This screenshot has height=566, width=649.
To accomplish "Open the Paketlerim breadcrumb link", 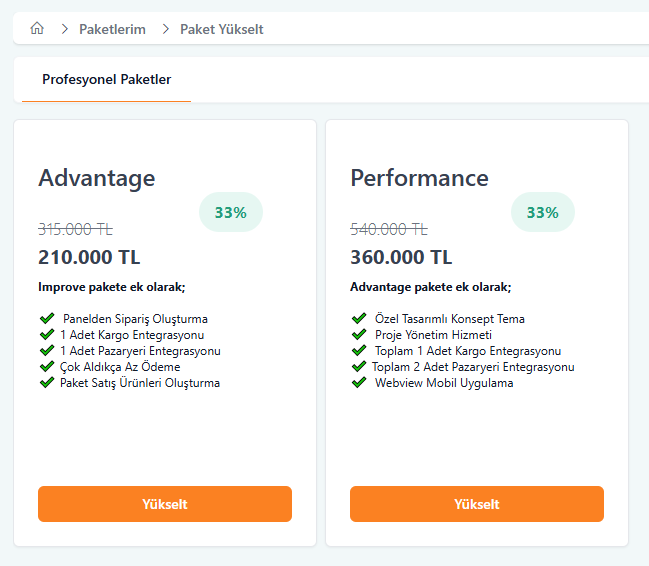I will [x=112, y=29].
